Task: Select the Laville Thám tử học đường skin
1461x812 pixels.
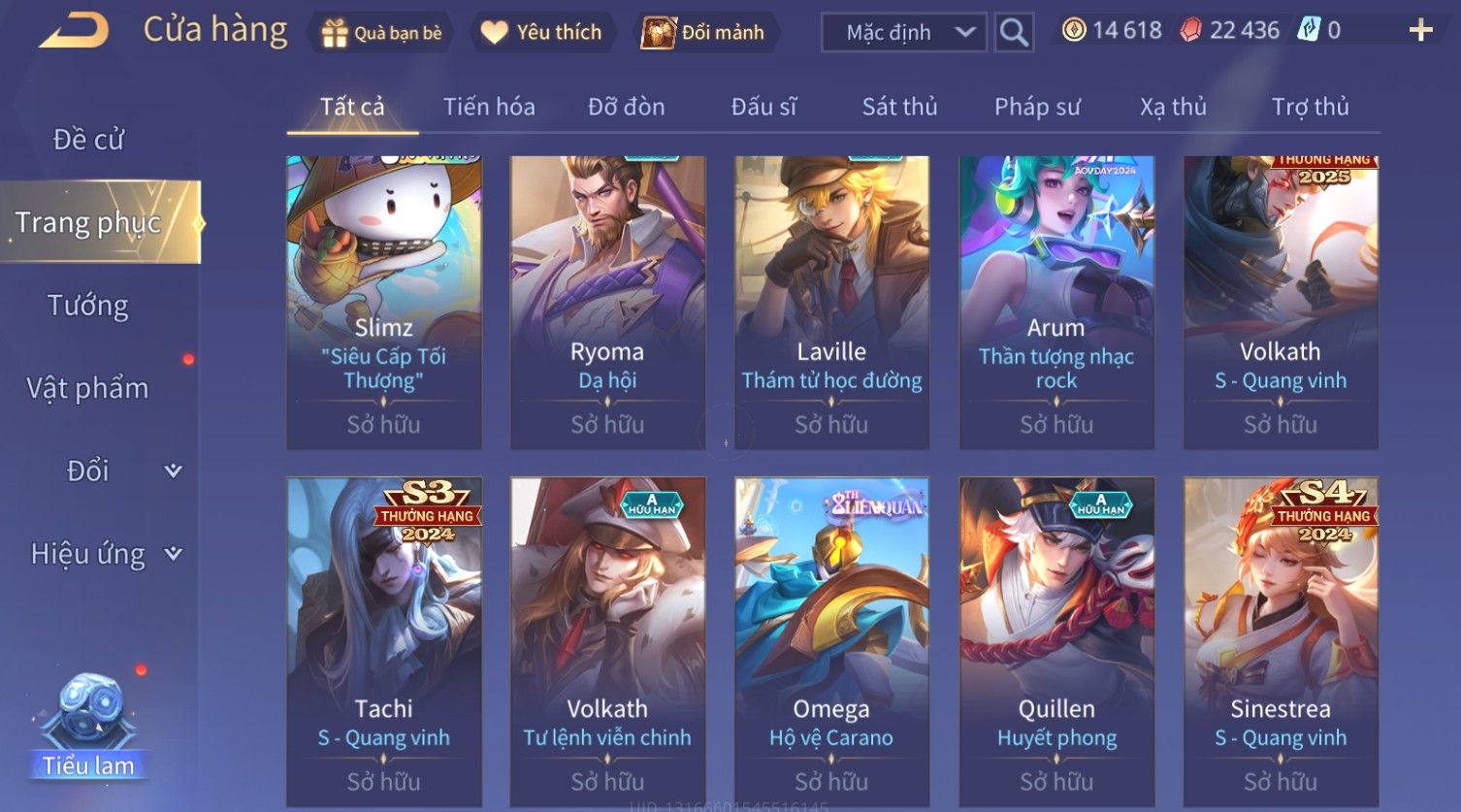Action: pyautogui.click(x=831, y=303)
